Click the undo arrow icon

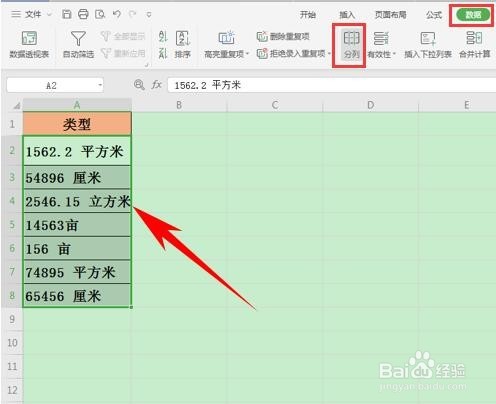pyautogui.click(x=116, y=14)
